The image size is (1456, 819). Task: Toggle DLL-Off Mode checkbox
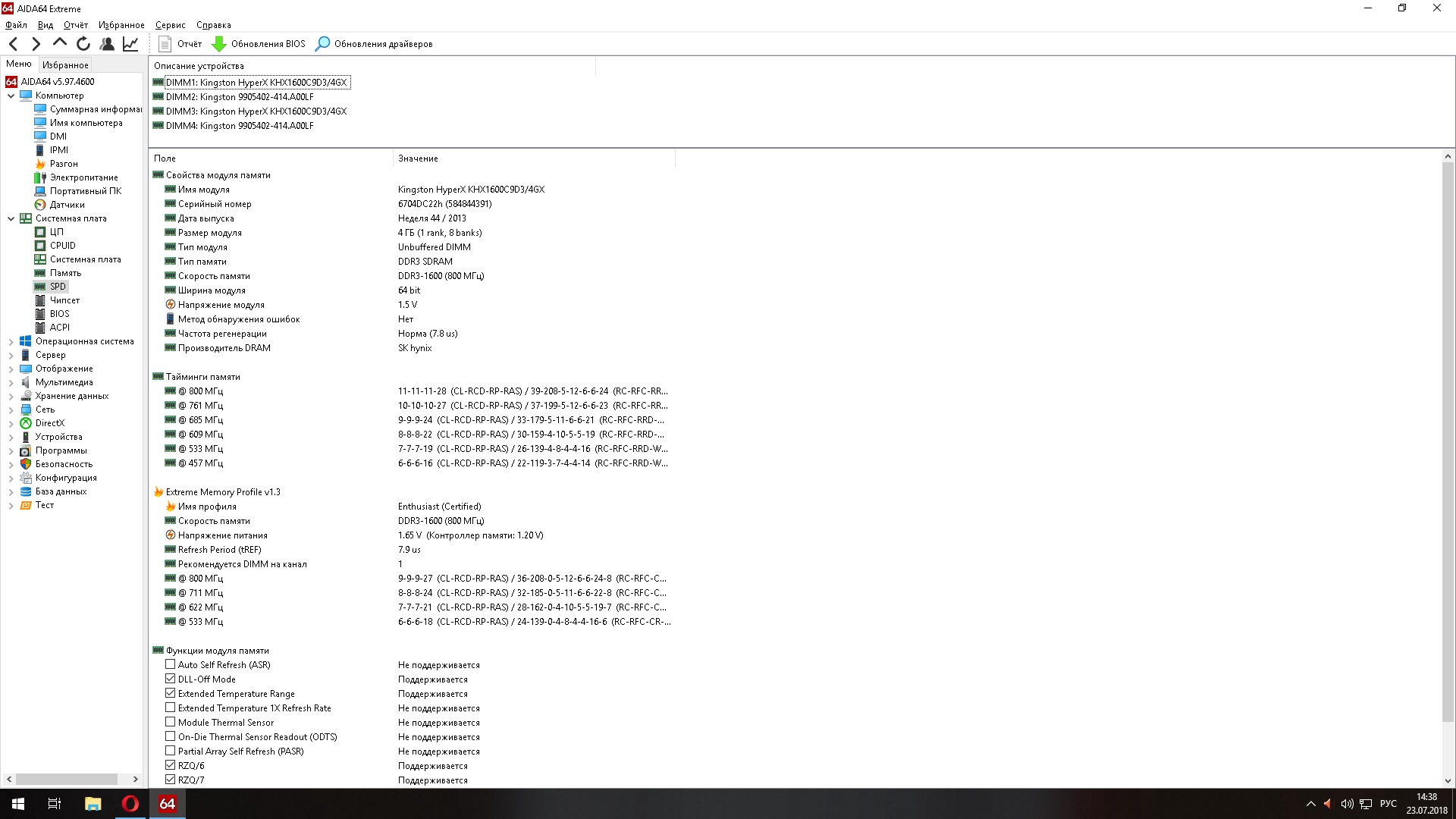click(x=171, y=679)
